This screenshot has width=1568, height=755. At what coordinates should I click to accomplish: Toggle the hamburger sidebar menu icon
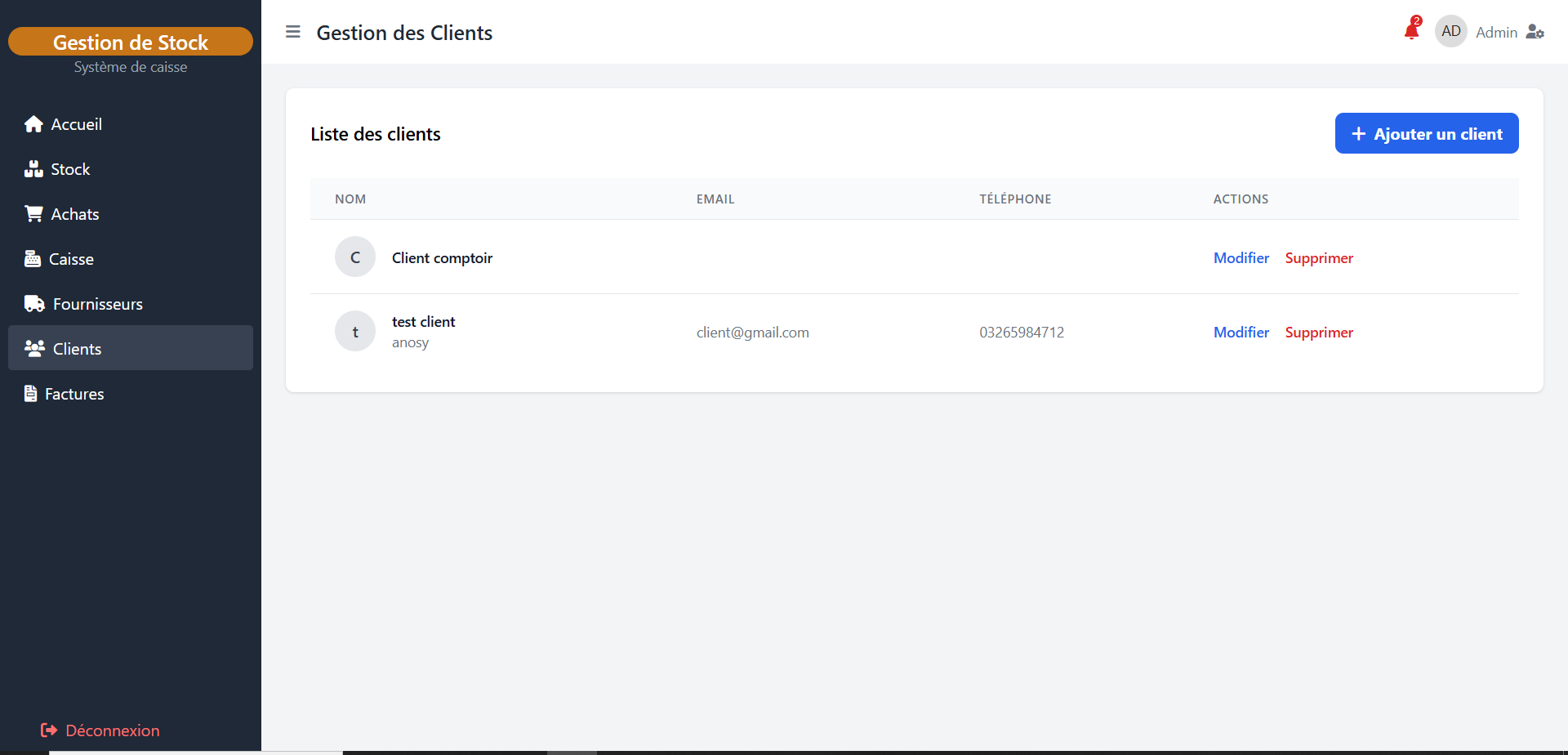point(292,32)
